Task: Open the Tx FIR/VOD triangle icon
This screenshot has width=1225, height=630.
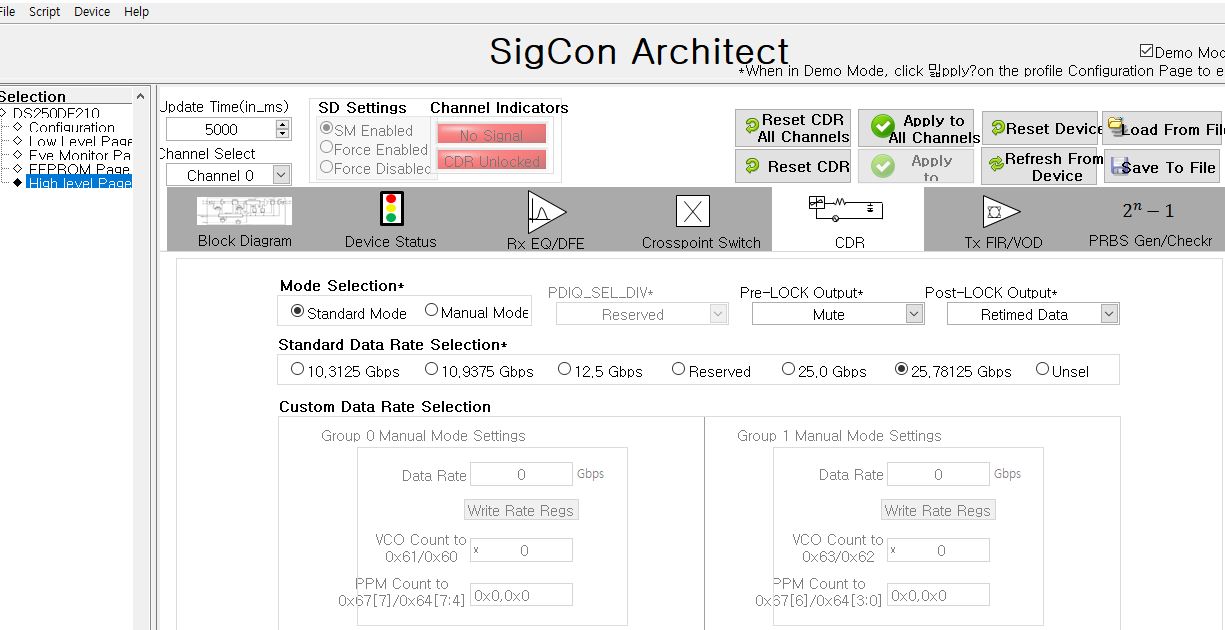Action: pos(1001,211)
